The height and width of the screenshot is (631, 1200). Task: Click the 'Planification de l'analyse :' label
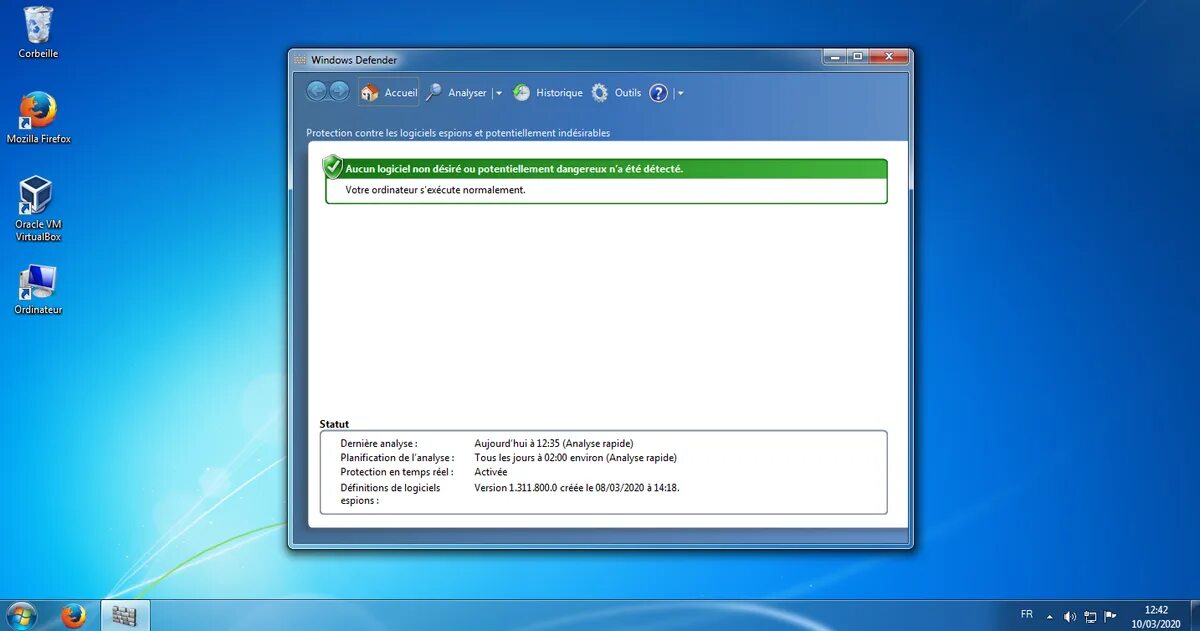pyautogui.click(x=397, y=458)
